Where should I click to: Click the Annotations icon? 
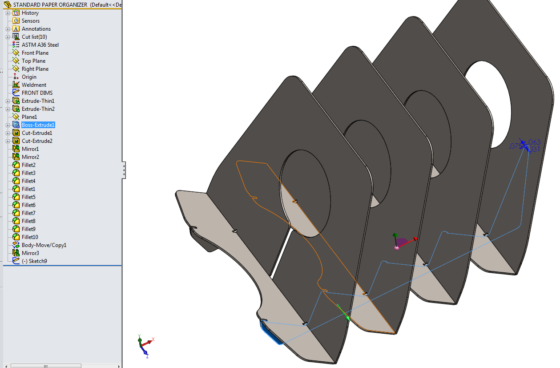point(16,29)
